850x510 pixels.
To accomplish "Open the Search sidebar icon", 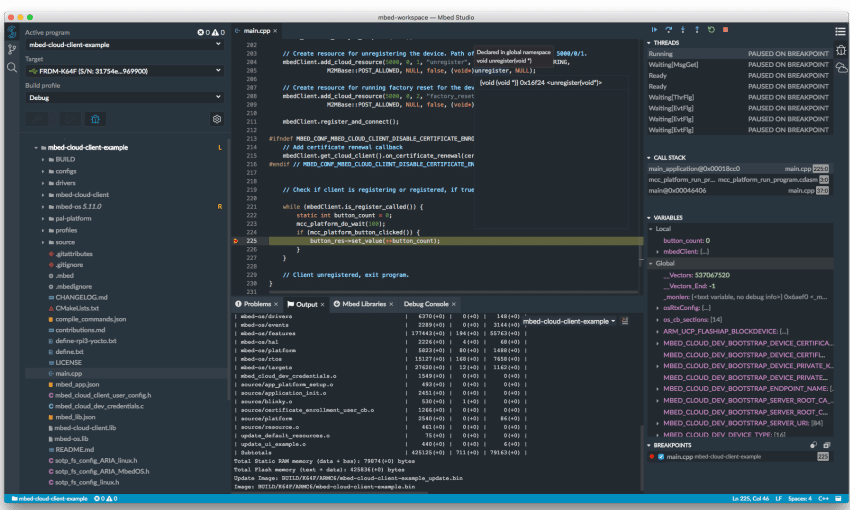I will click(x=12, y=67).
